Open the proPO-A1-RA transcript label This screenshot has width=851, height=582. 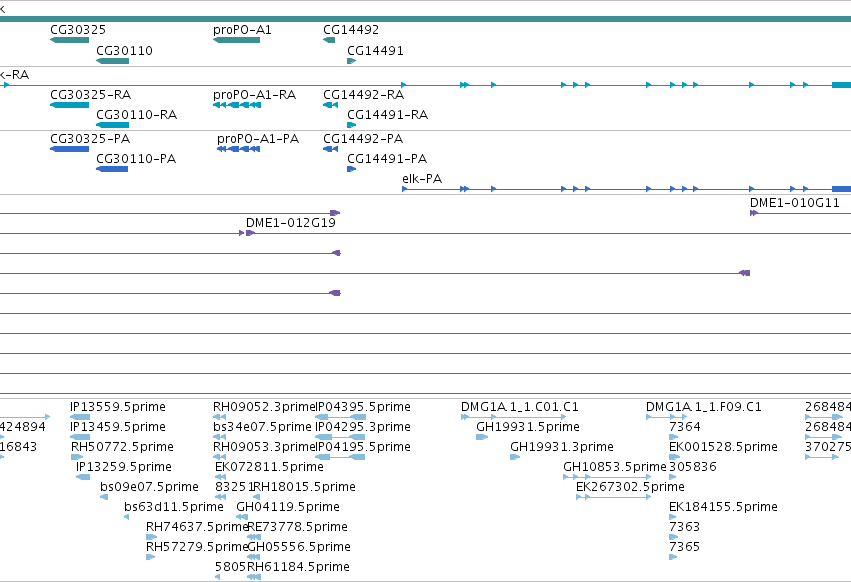coord(255,95)
